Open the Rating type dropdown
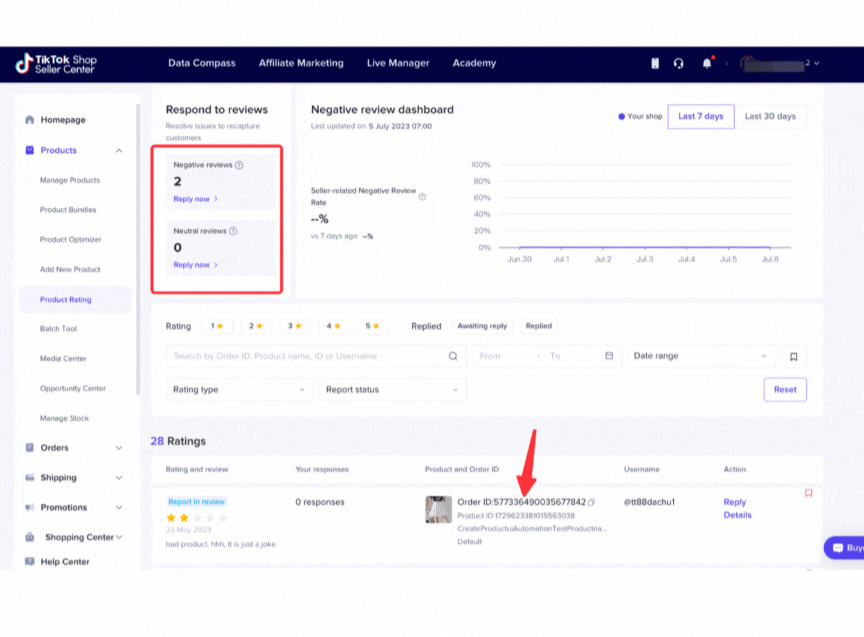The height and width of the screenshot is (637, 864). [x=239, y=390]
